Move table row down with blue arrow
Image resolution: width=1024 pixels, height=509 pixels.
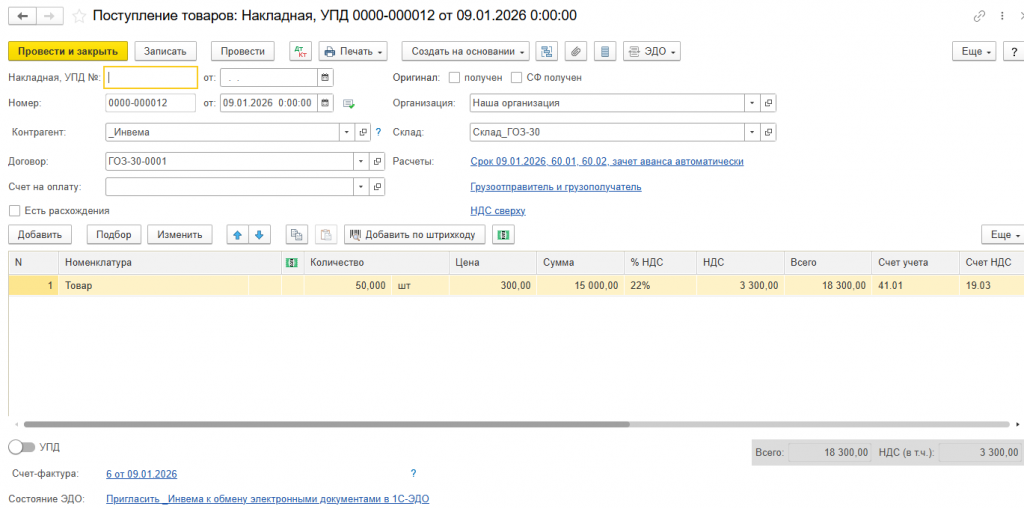click(x=259, y=235)
